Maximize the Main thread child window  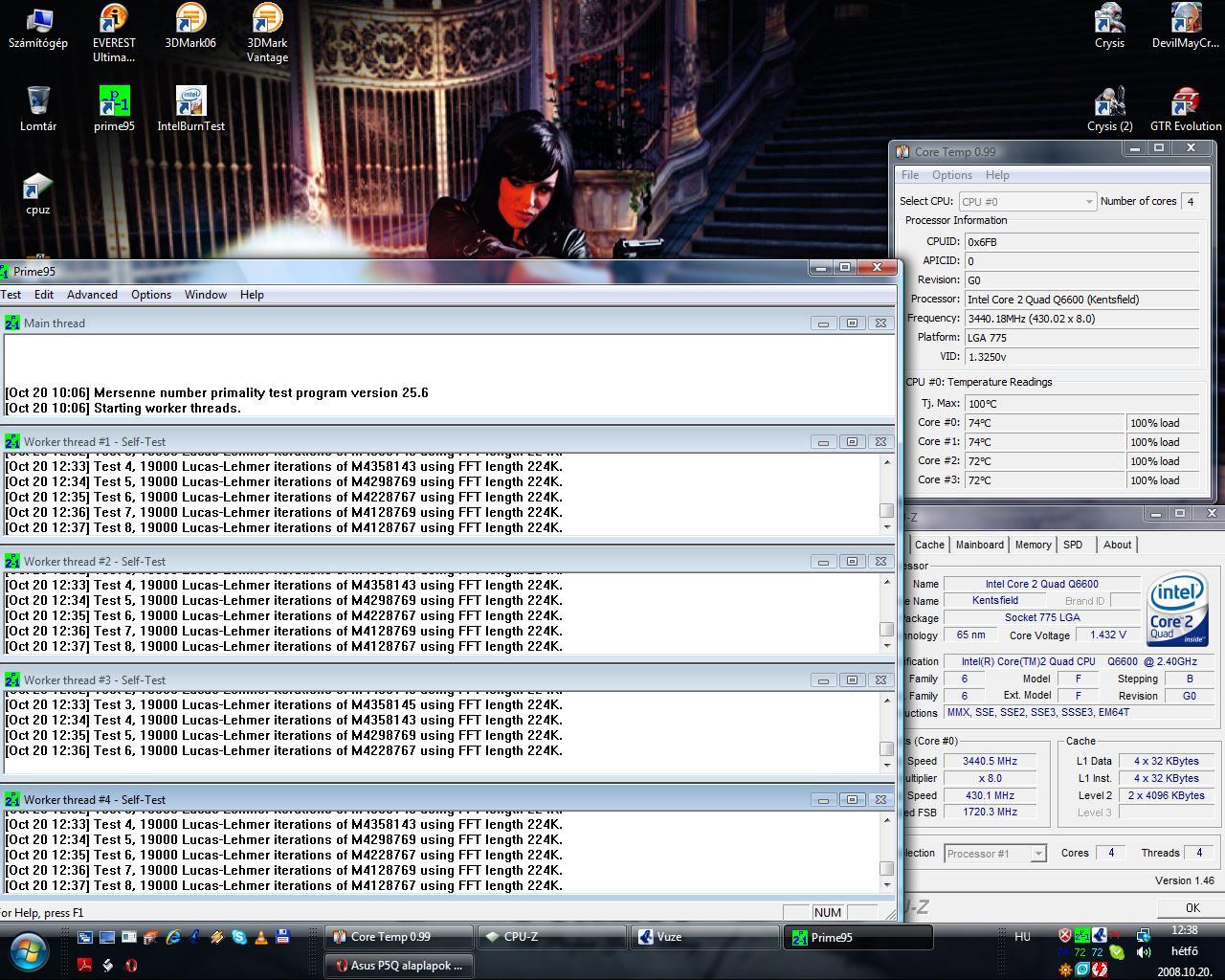pos(852,323)
